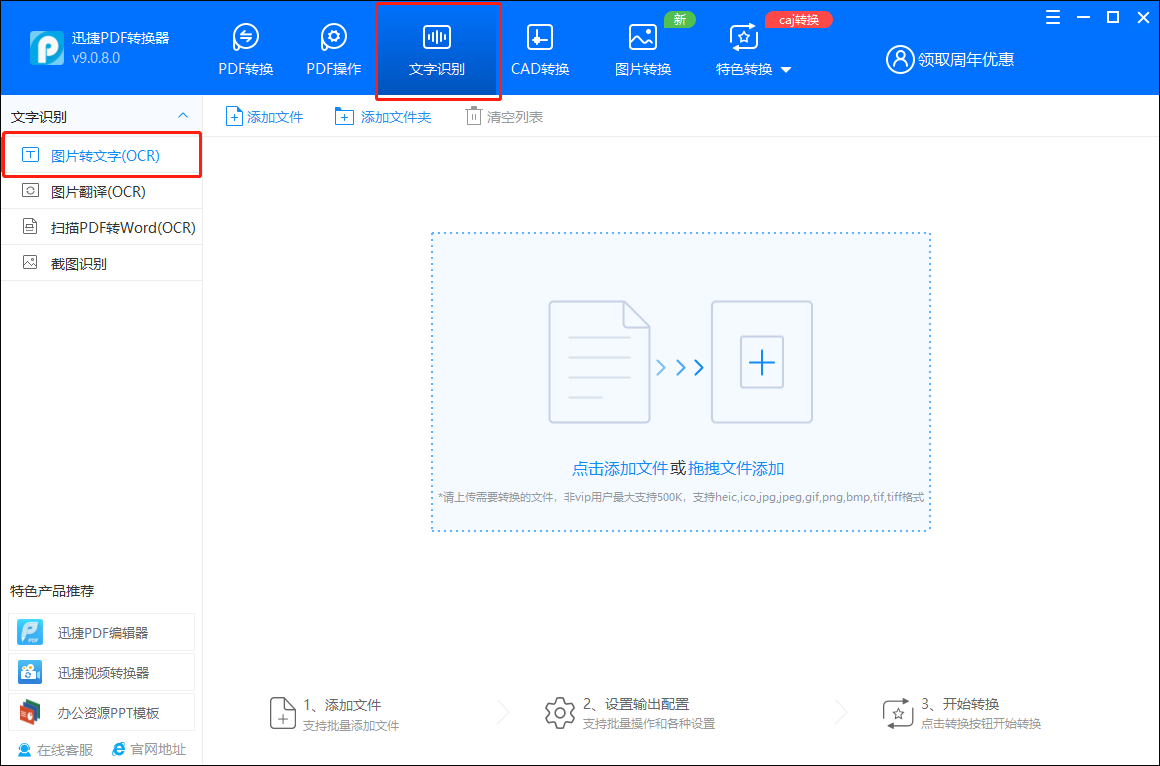
Task: Click the 领取周年优惠 user link
Action: tap(950, 59)
